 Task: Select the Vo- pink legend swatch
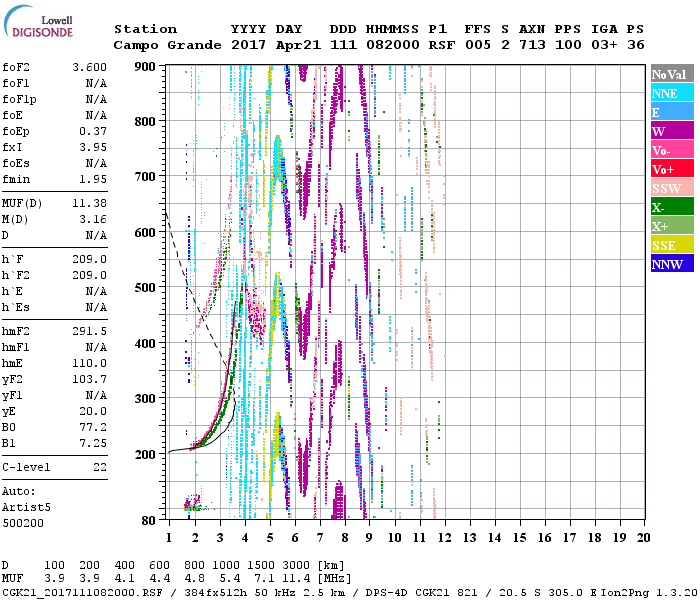[x=672, y=150]
